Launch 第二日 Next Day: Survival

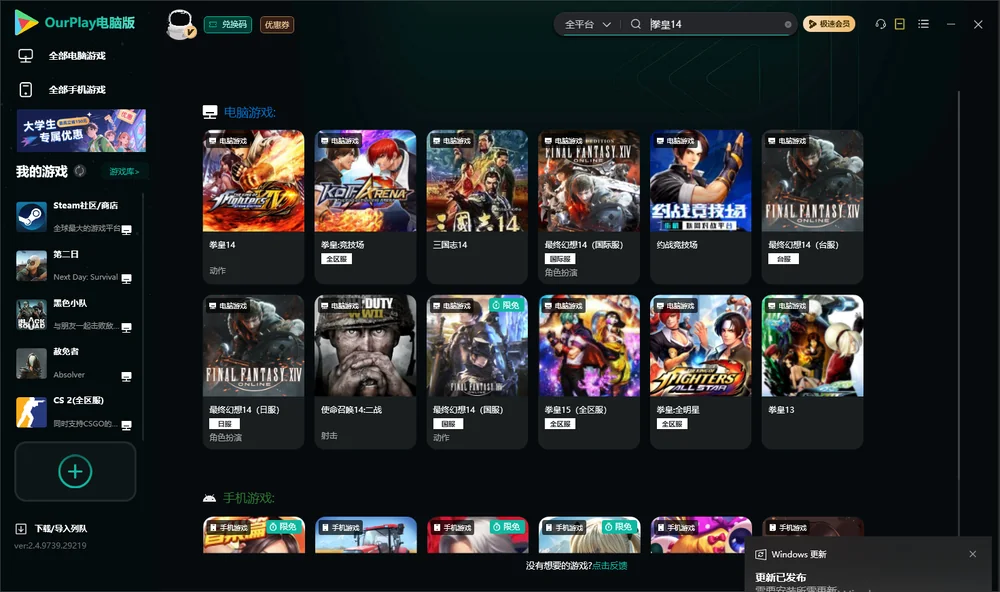[x=74, y=265]
